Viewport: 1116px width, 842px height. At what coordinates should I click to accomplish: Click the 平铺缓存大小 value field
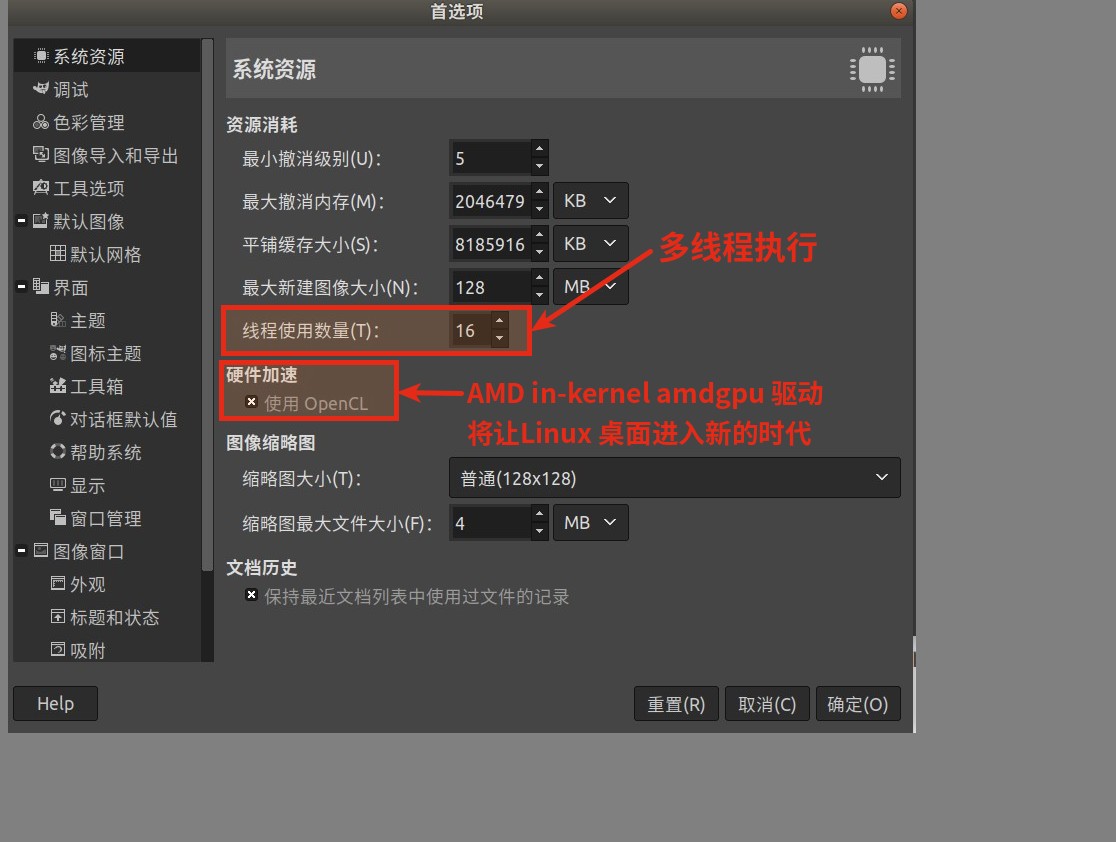[x=490, y=243]
